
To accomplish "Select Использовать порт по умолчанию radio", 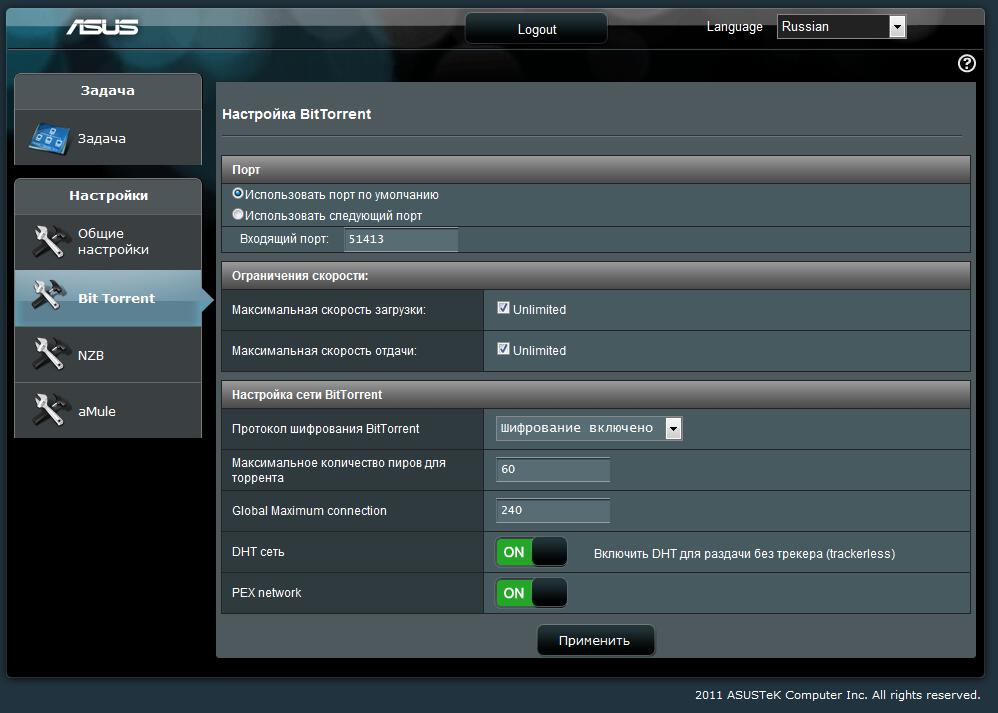I will pos(238,193).
